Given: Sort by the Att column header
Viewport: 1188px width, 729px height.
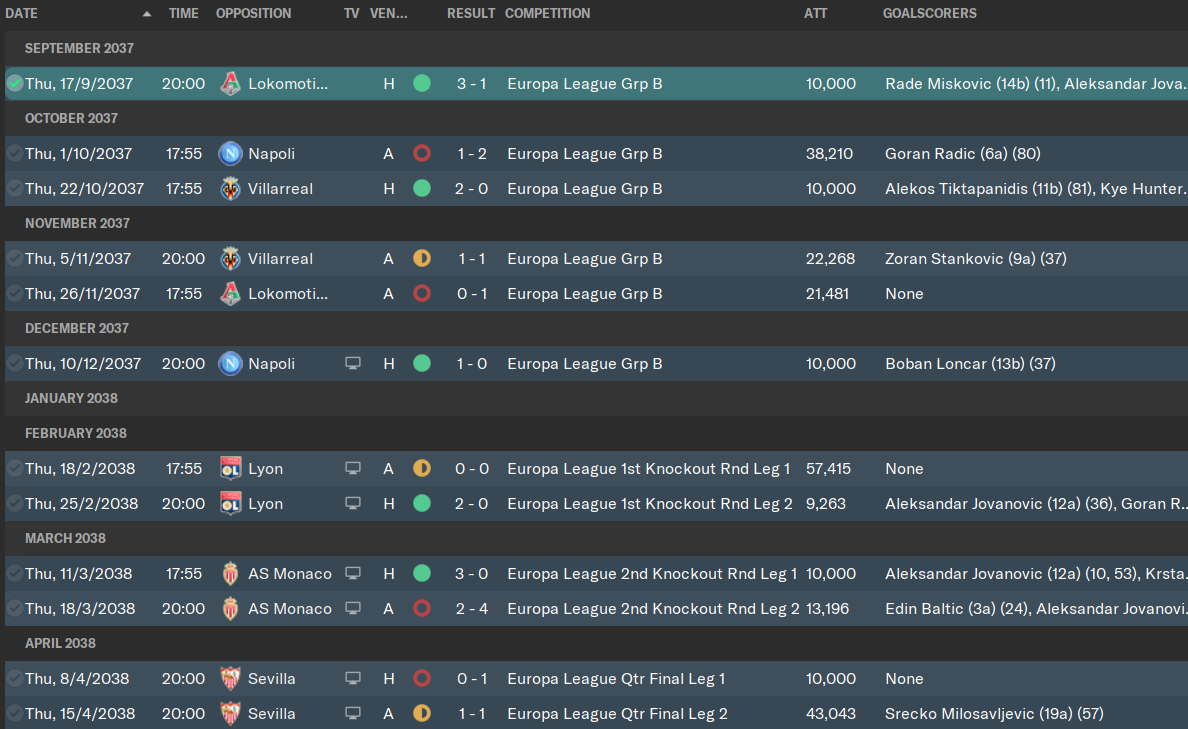Looking at the screenshot, I should pyautogui.click(x=815, y=14).
